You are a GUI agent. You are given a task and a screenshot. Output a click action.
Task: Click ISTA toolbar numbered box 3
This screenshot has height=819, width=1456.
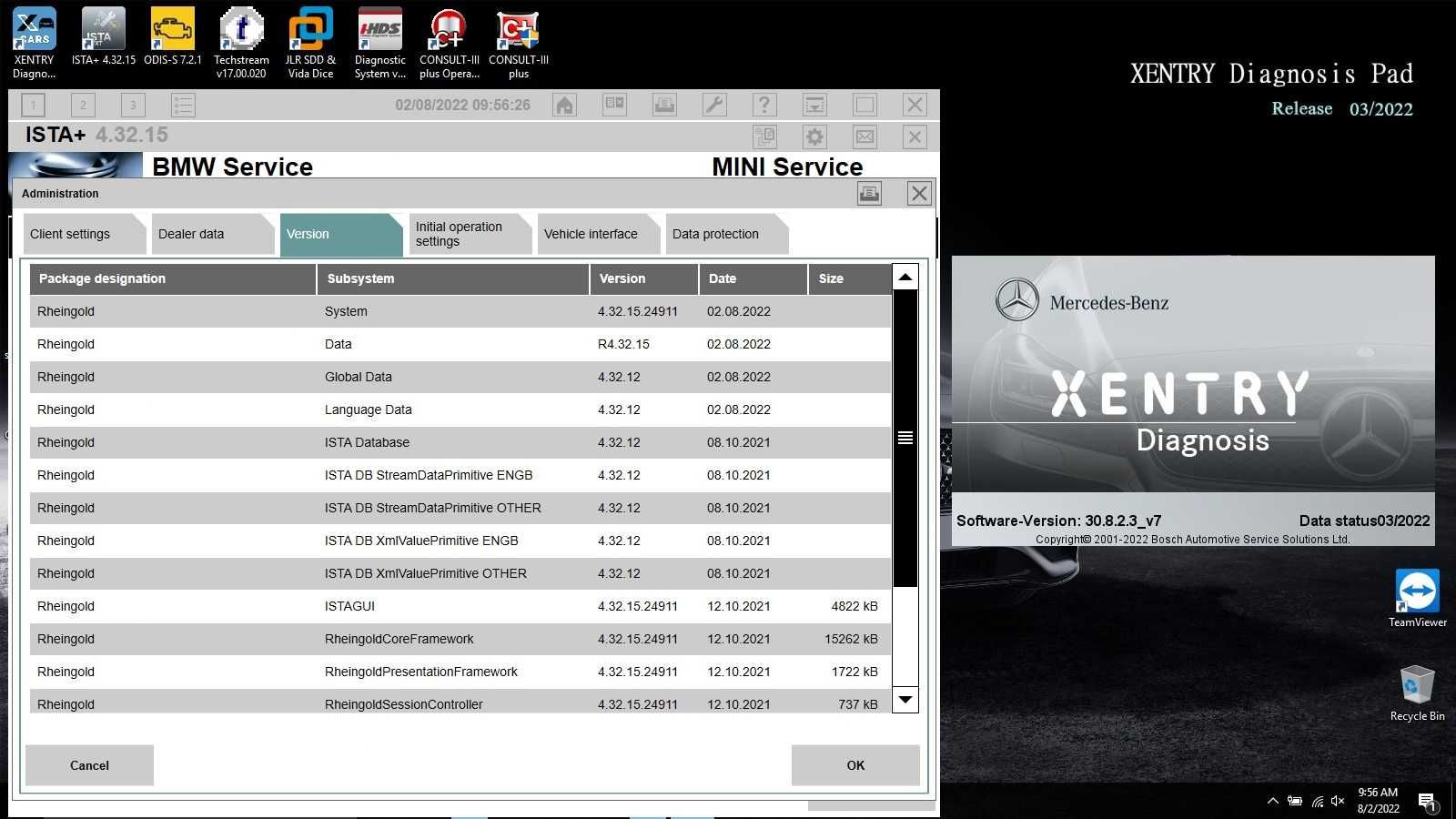(133, 105)
